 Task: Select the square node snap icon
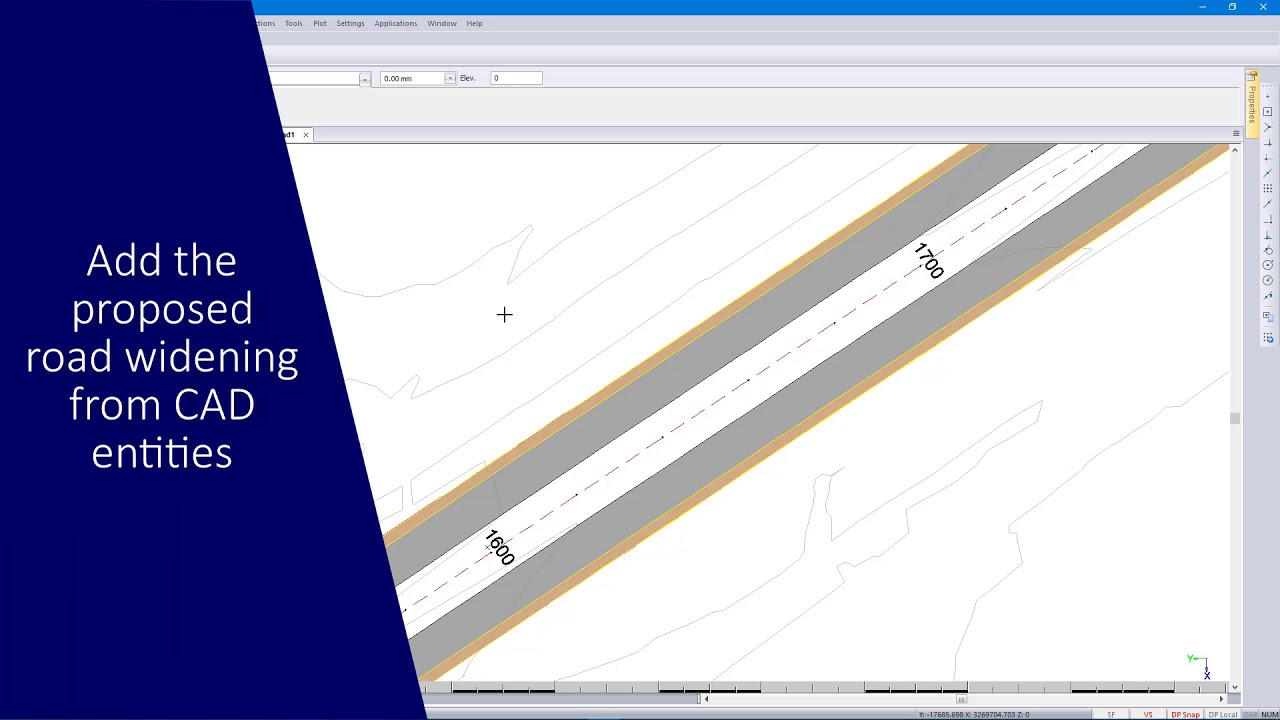coord(1268,112)
